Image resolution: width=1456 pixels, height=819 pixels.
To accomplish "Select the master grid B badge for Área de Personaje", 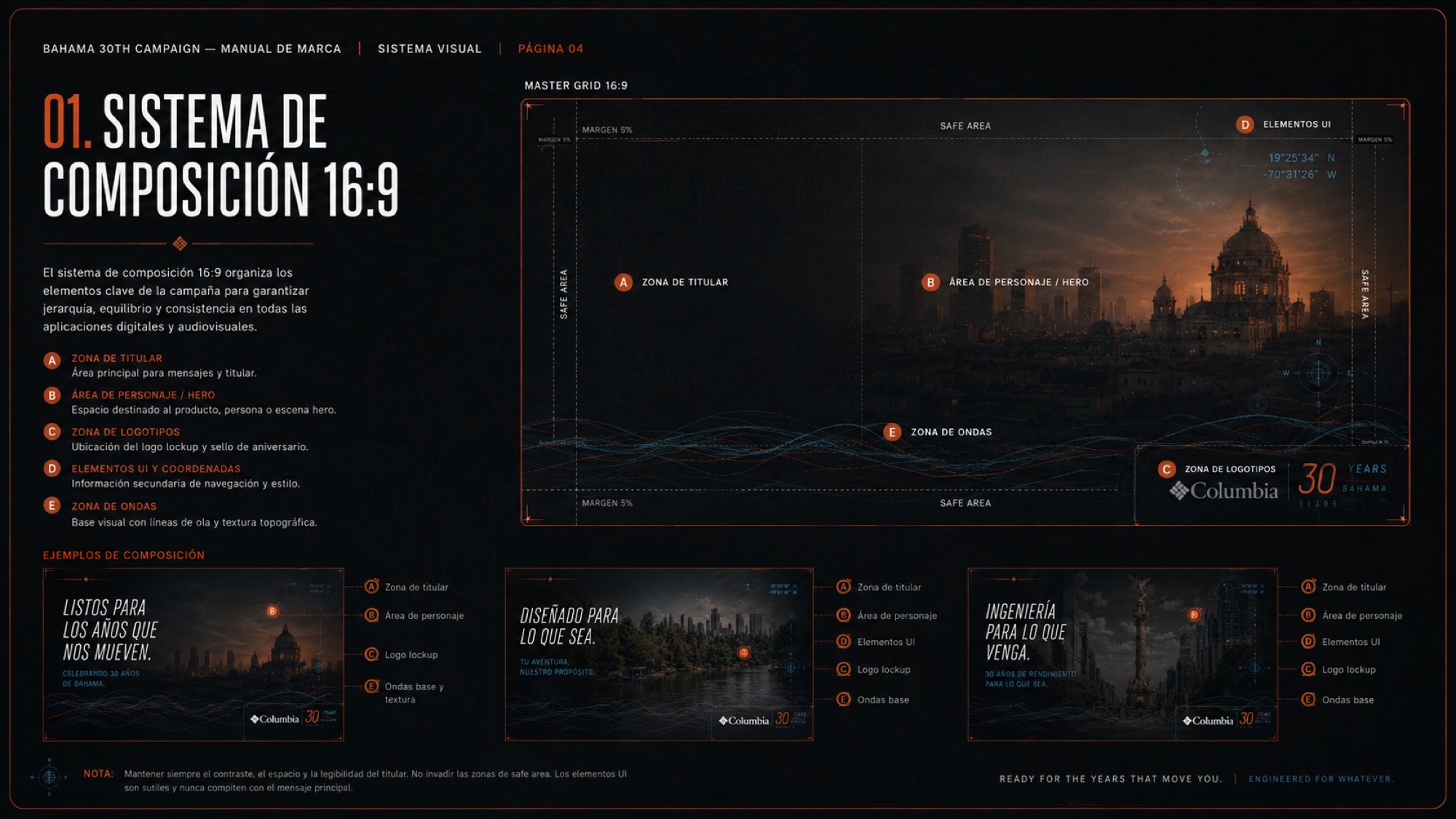I will [930, 282].
